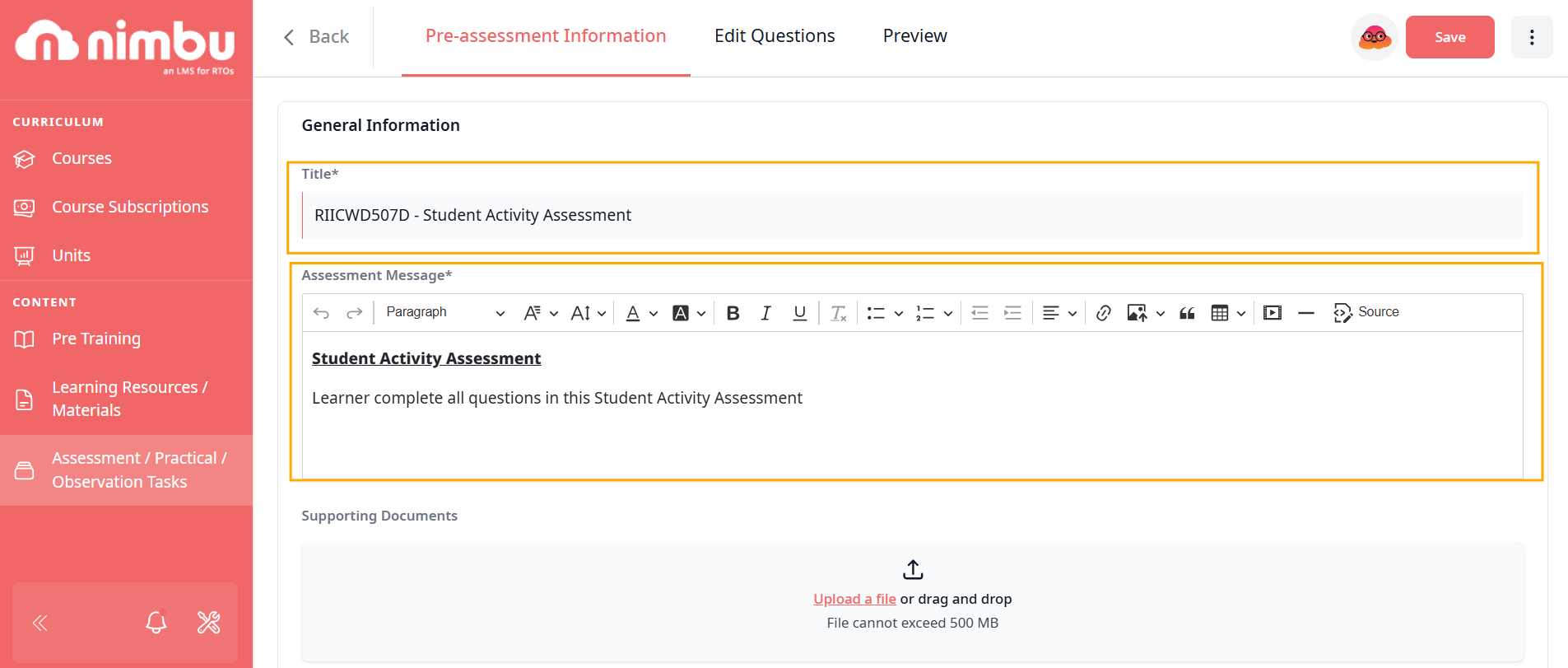Insert horizontal line in editor
The image size is (1568, 668).
[x=1305, y=313]
